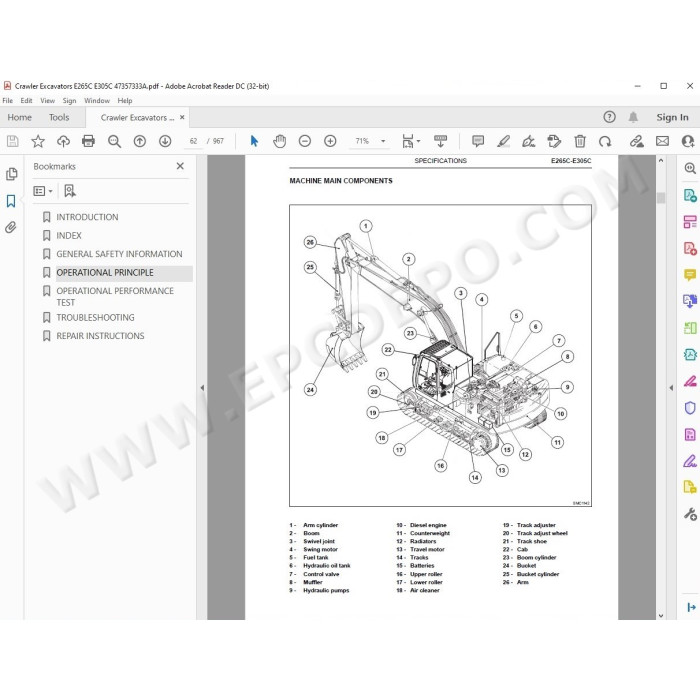Open the Help menu

point(125,101)
